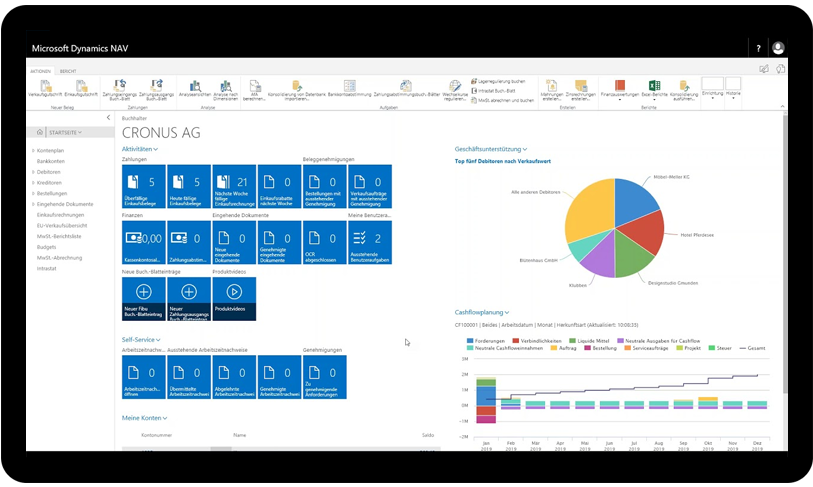Click the Liquide Mittel legend swatch
This screenshot has height=487, width=813.
(572, 341)
